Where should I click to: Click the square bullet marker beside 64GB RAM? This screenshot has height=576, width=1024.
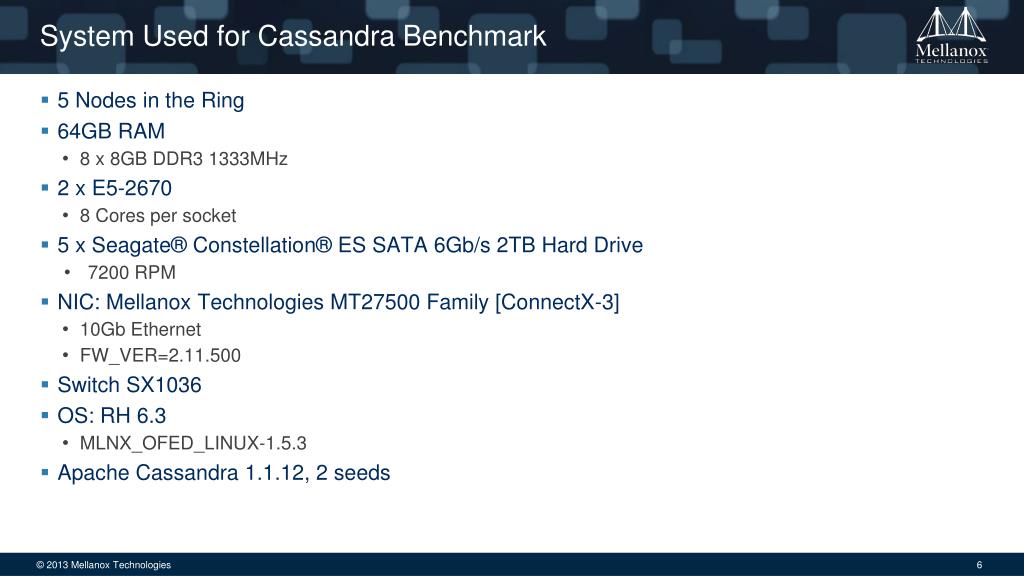point(44,131)
